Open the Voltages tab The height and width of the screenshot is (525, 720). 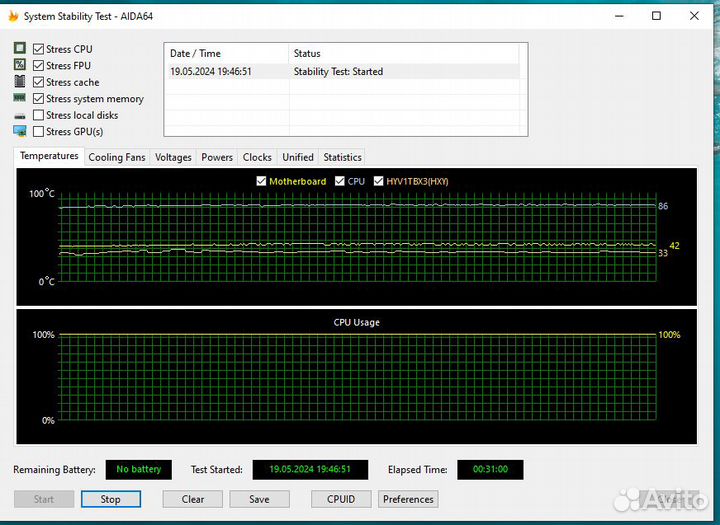pos(173,157)
